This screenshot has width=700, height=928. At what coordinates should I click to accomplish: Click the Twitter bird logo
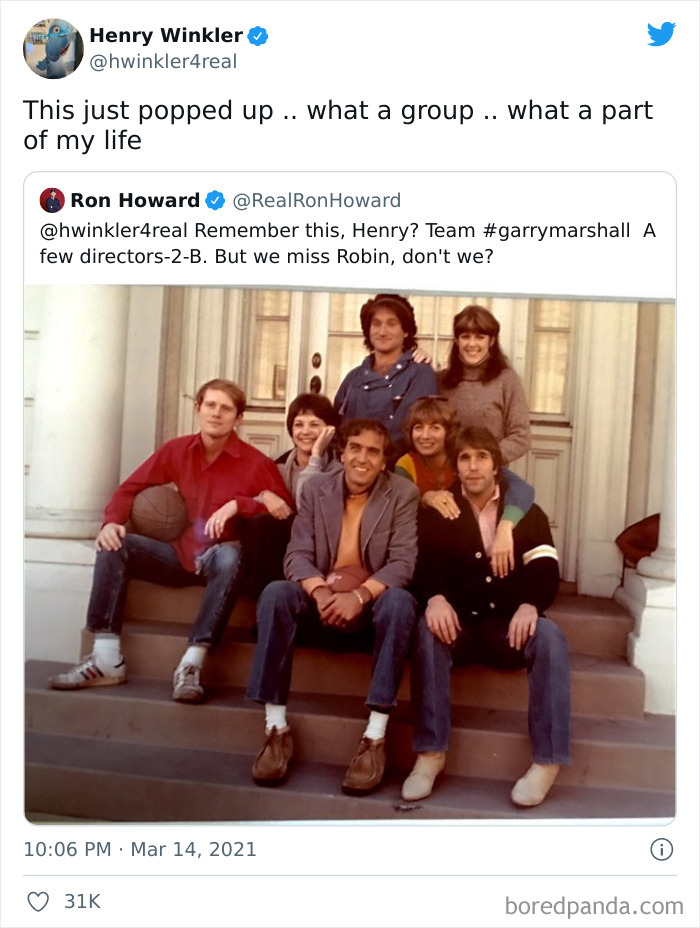[x=662, y=33]
